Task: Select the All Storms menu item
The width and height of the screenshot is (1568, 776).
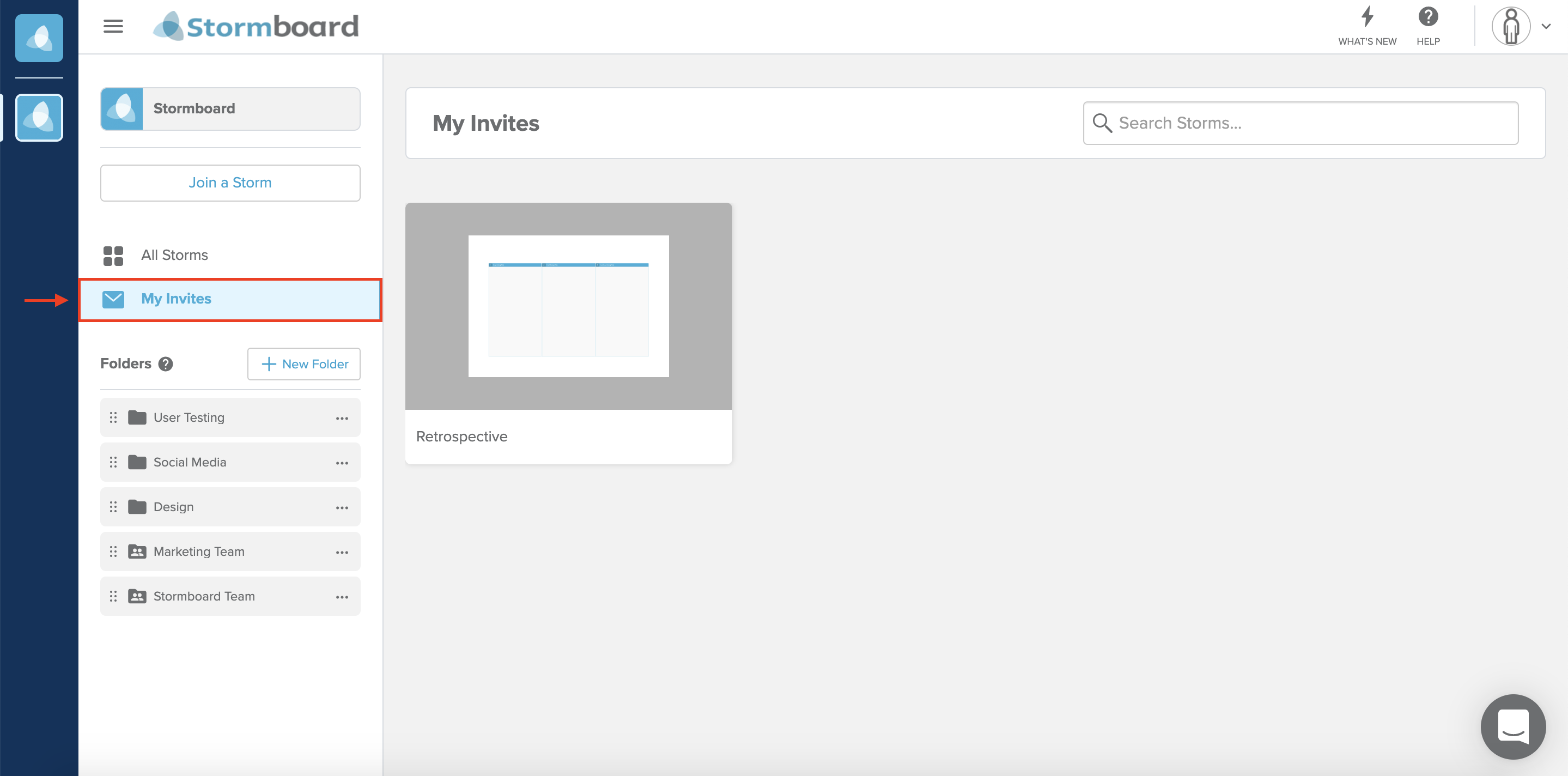Action: (175, 254)
